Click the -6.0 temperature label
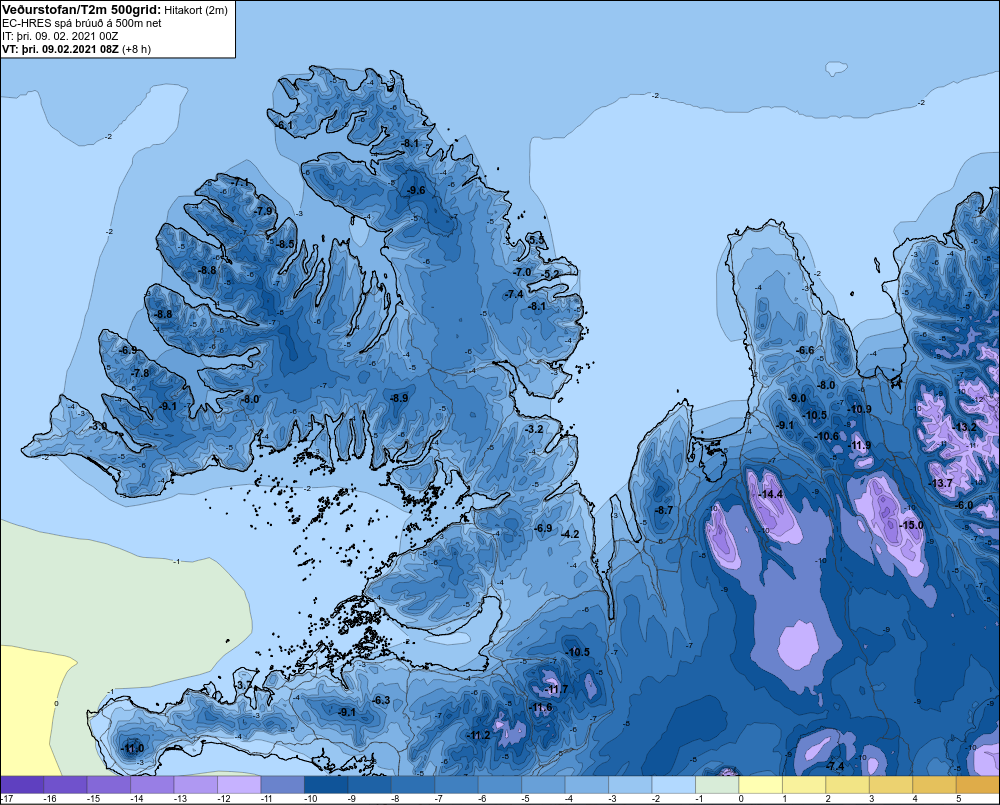 point(964,505)
